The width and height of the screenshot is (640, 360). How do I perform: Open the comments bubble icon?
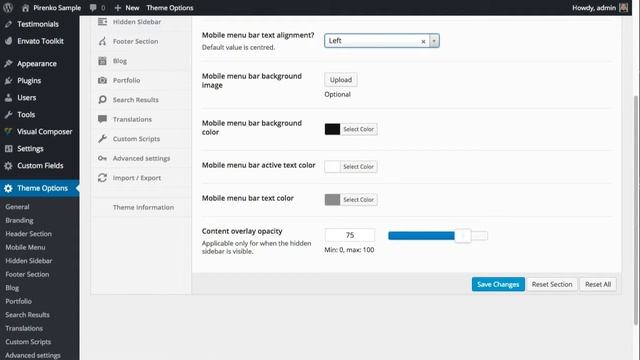click(x=93, y=8)
